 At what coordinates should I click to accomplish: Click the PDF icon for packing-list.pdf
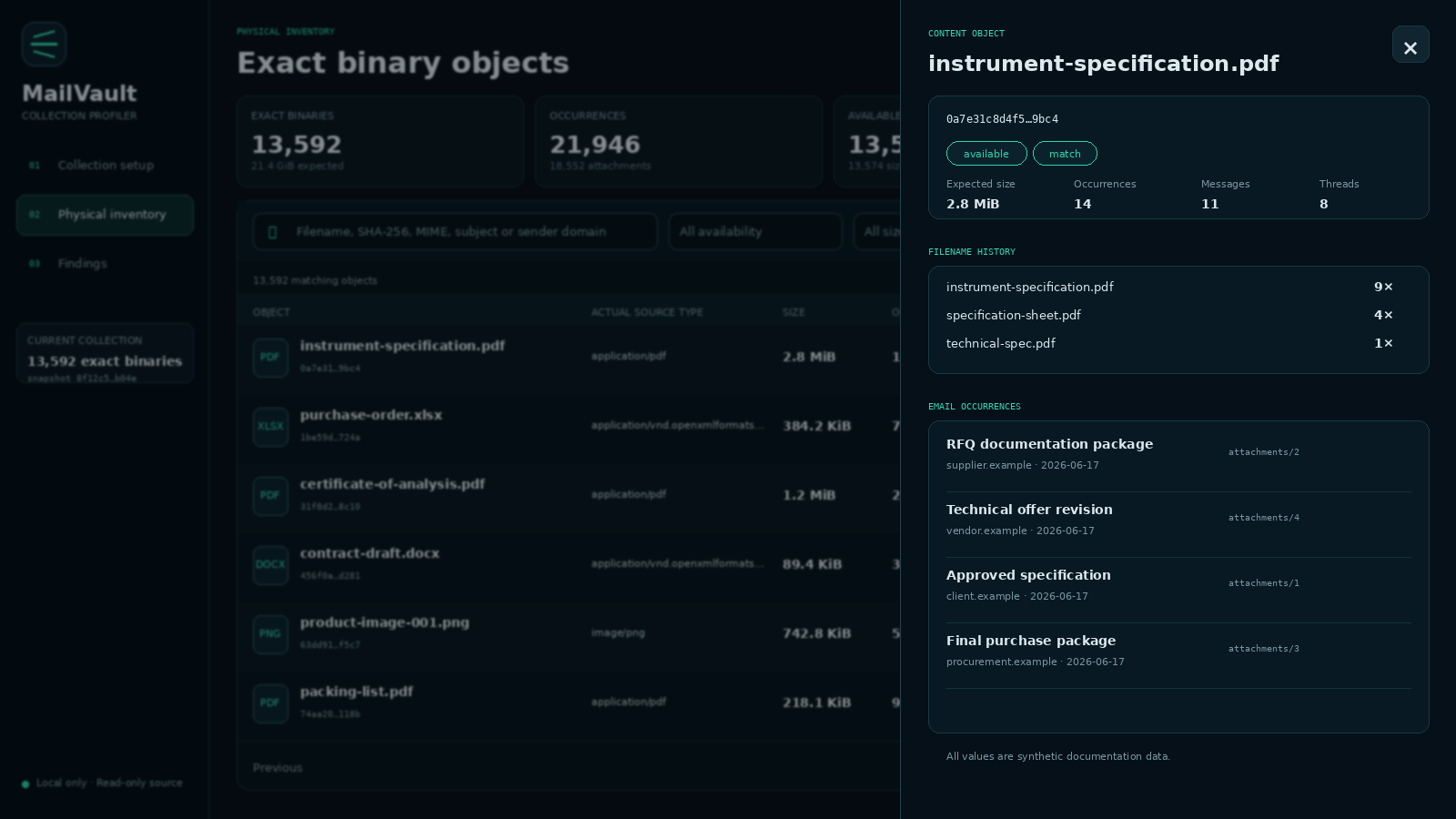(270, 703)
